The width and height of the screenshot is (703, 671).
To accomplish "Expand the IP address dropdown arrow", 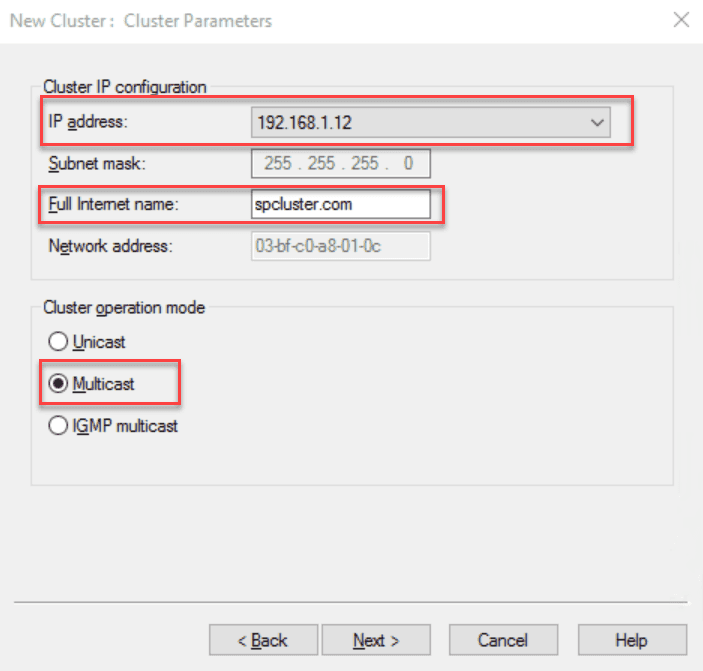I will point(597,123).
